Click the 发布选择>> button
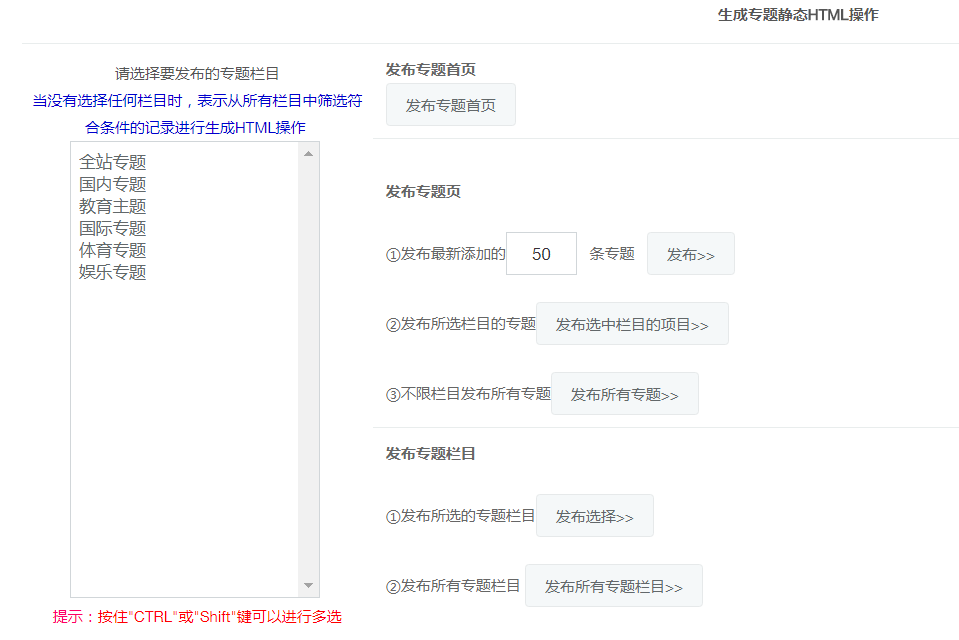The width and height of the screenshot is (959, 640). tap(594, 515)
